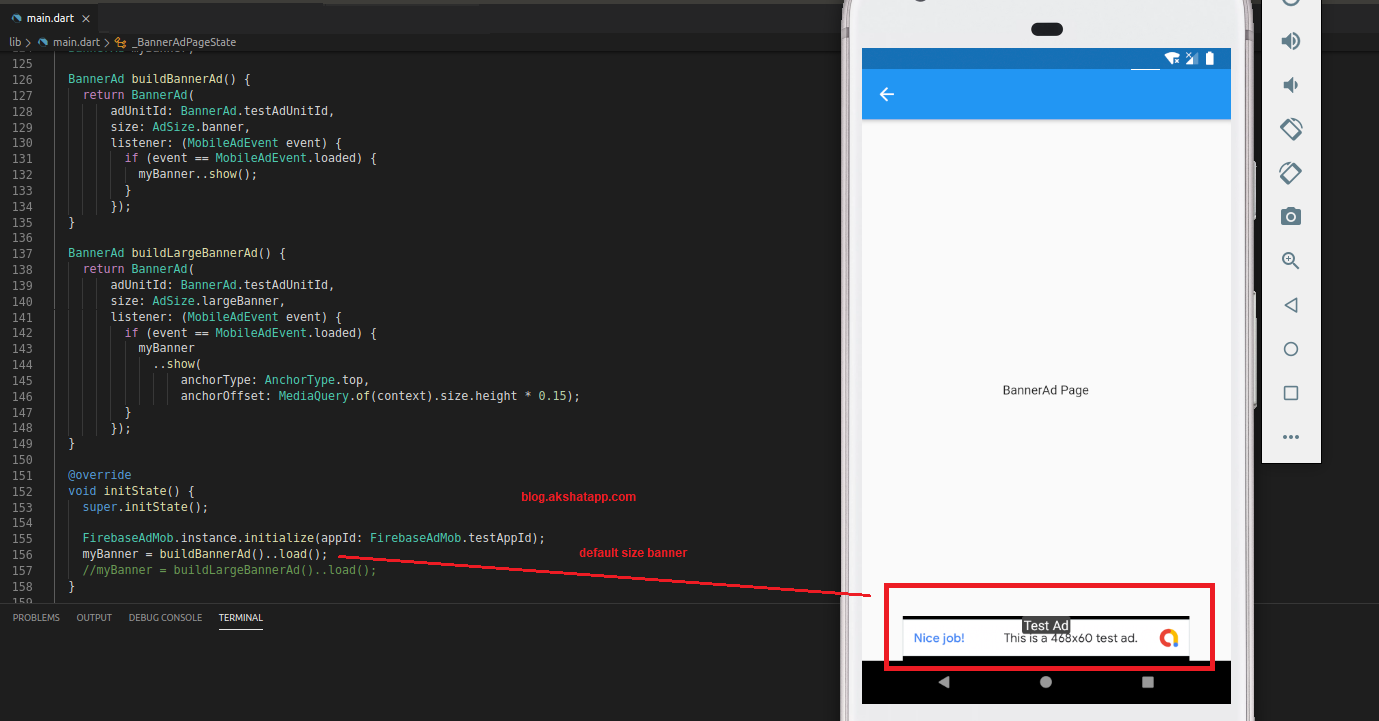Rotate the emulator counterclockwise
Viewport: 1379px width, 721px height.
[1290, 129]
